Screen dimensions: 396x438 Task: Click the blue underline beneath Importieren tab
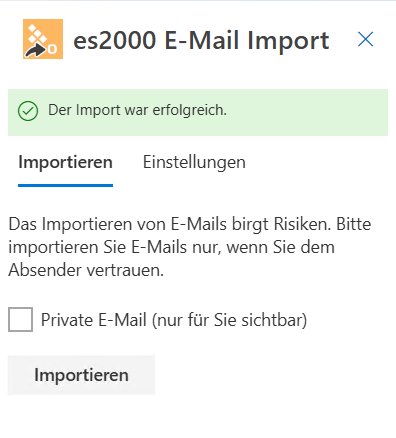coord(65,185)
